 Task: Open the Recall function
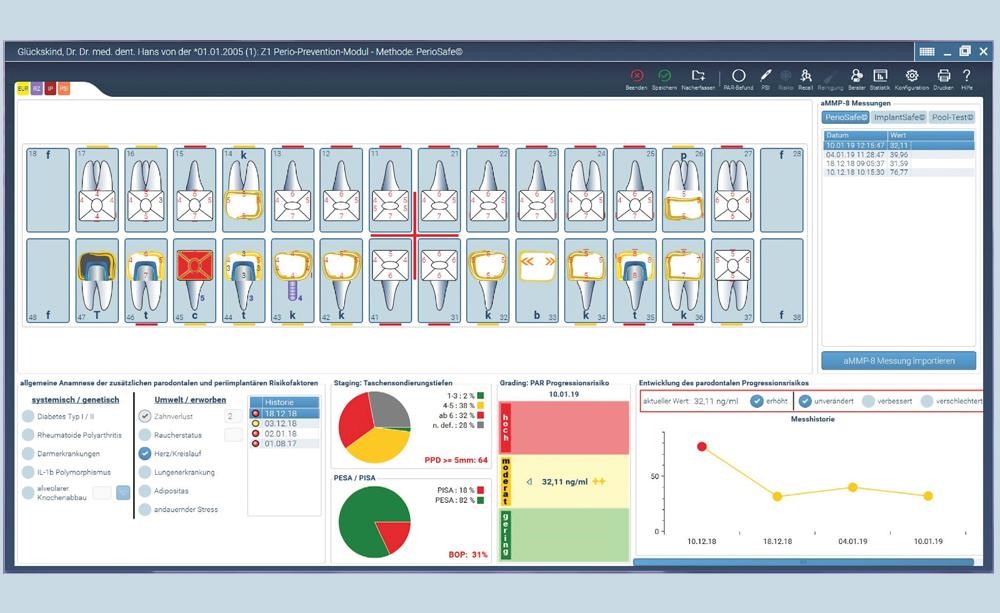click(806, 76)
